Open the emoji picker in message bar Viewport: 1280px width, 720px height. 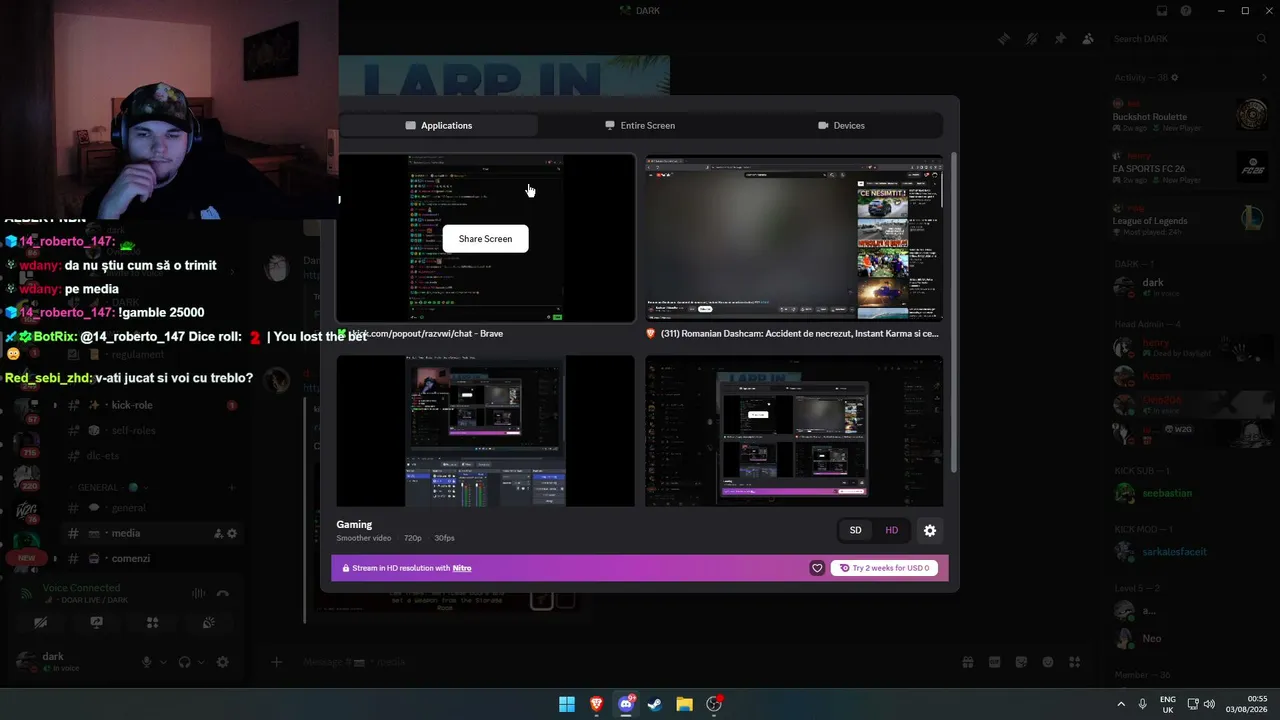1048,662
